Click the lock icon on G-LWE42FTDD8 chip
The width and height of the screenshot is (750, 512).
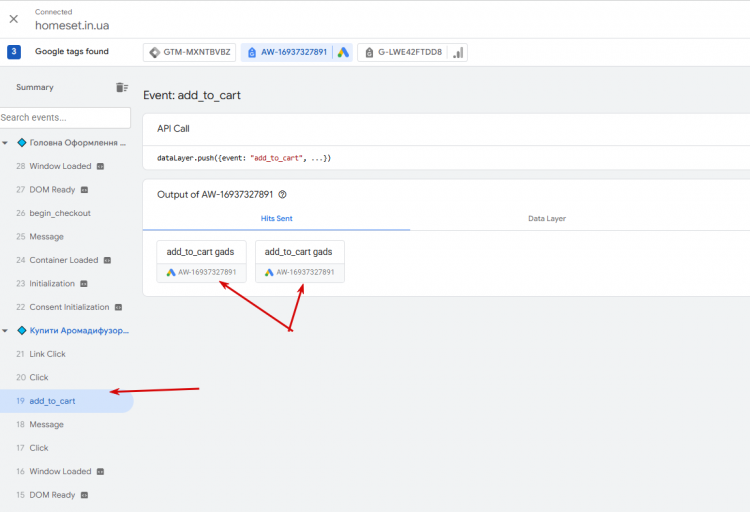369,53
